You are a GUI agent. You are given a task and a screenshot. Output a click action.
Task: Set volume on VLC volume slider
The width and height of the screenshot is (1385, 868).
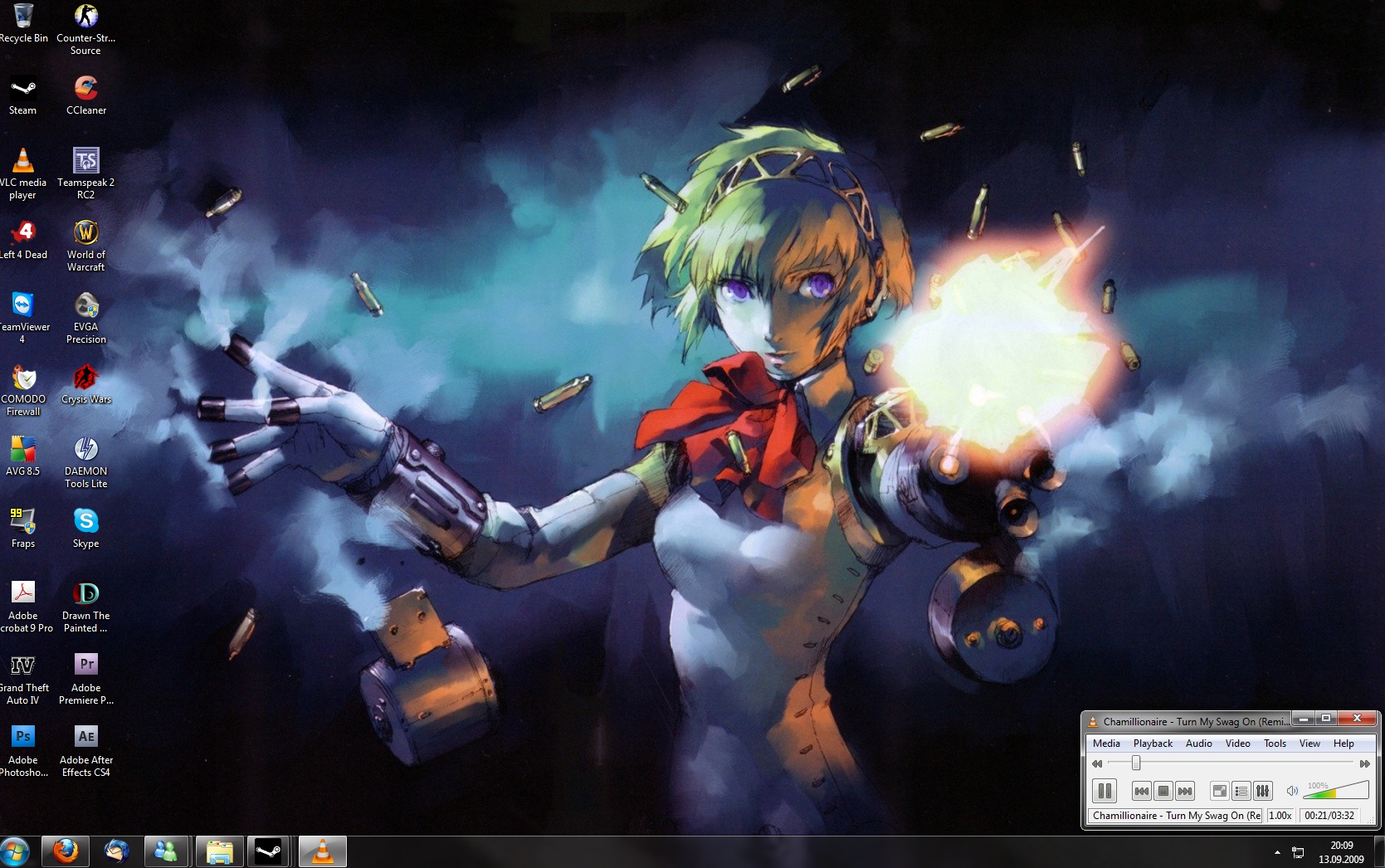click(x=1336, y=790)
